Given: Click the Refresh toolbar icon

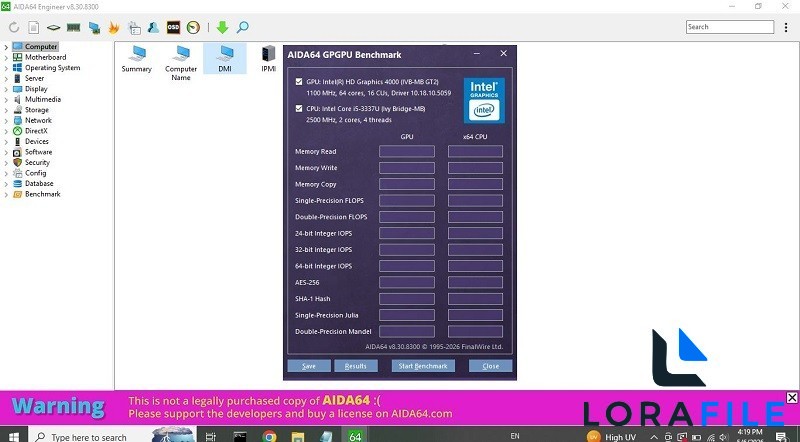Looking at the screenshot, I should pos(14,28).
